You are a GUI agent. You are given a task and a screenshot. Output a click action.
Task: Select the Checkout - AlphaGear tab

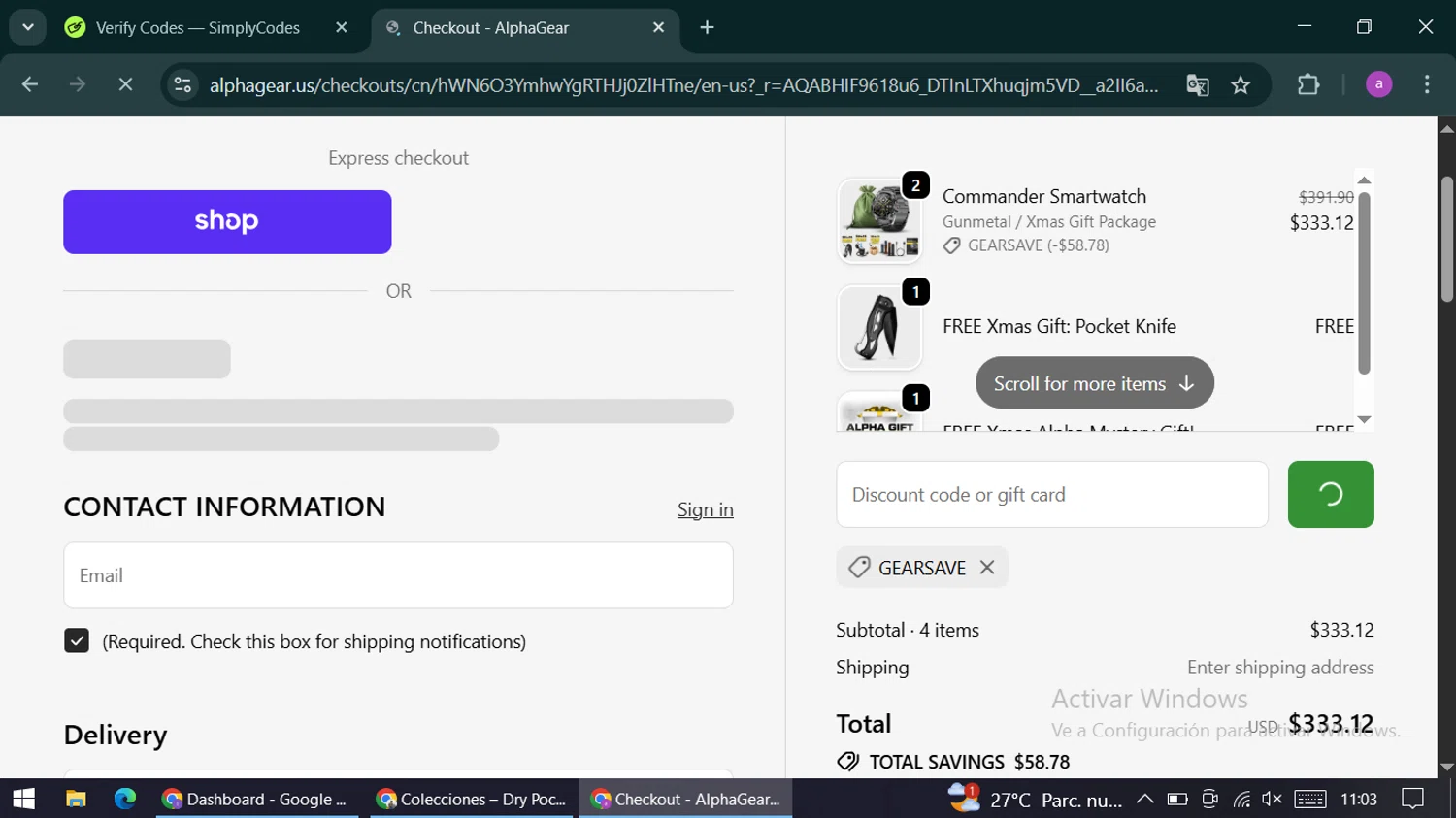[x=490, y=28]
